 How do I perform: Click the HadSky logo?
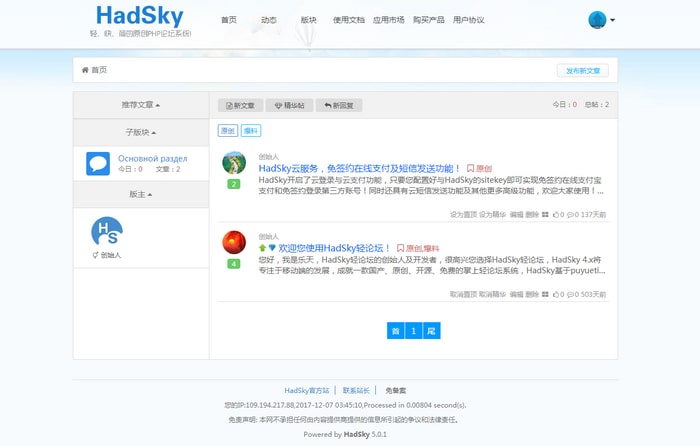140,16
